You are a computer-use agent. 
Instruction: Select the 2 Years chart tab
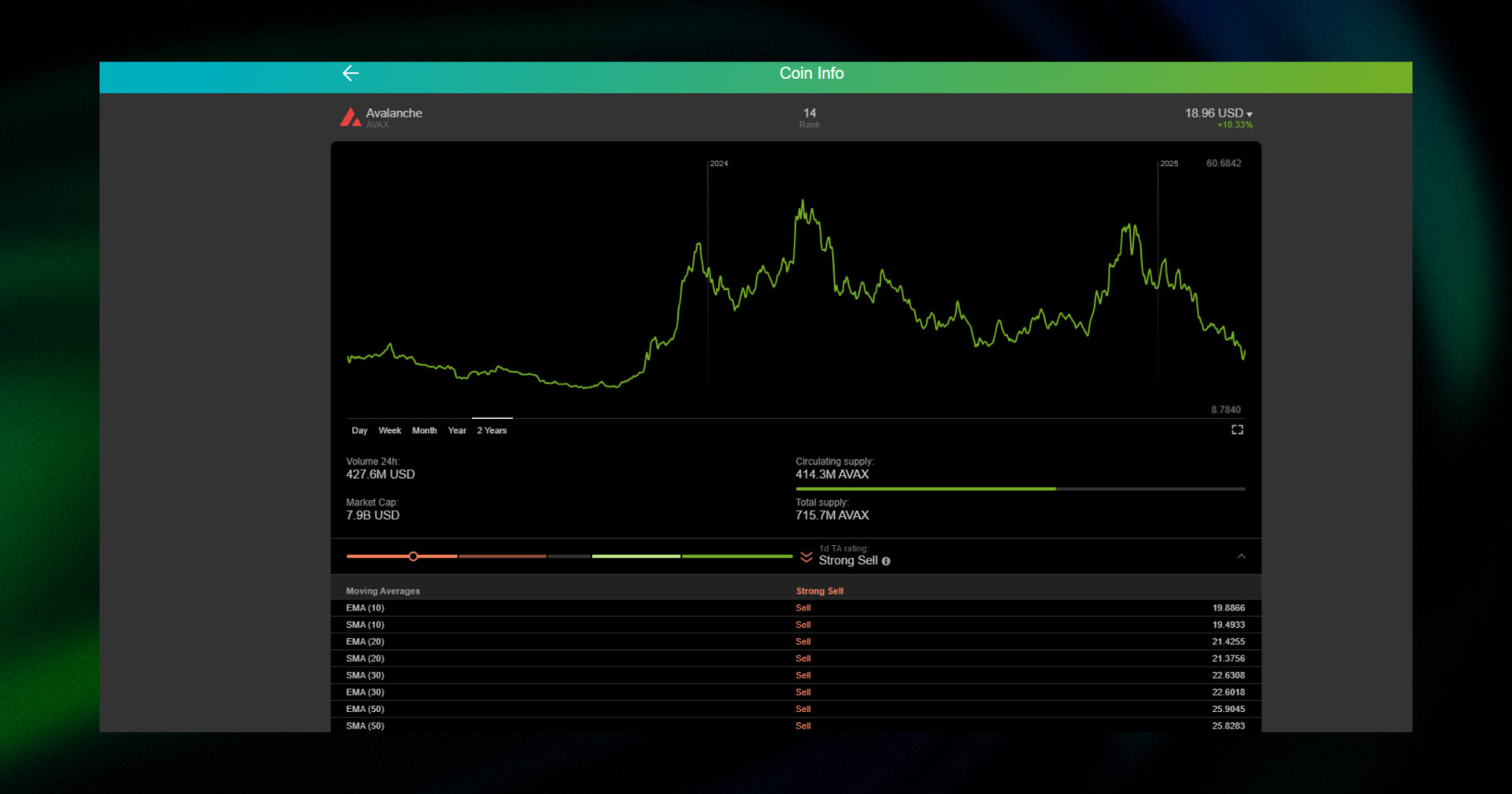coord(491,430)
